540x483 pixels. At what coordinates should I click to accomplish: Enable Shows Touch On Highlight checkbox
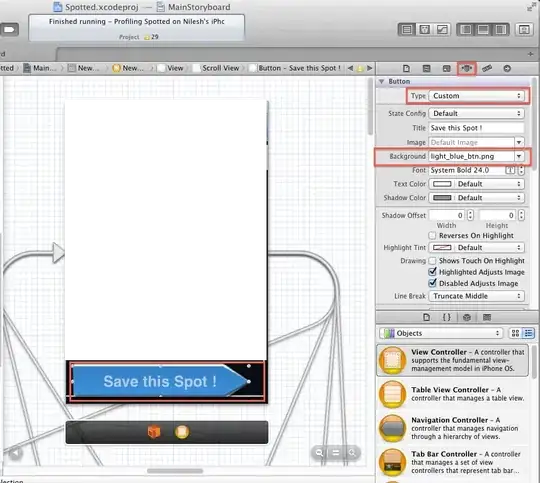(x=432, y=261)
